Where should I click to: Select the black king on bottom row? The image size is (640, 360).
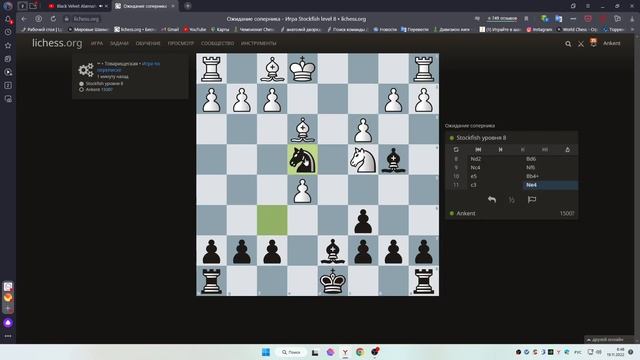(x=333, y=281)
